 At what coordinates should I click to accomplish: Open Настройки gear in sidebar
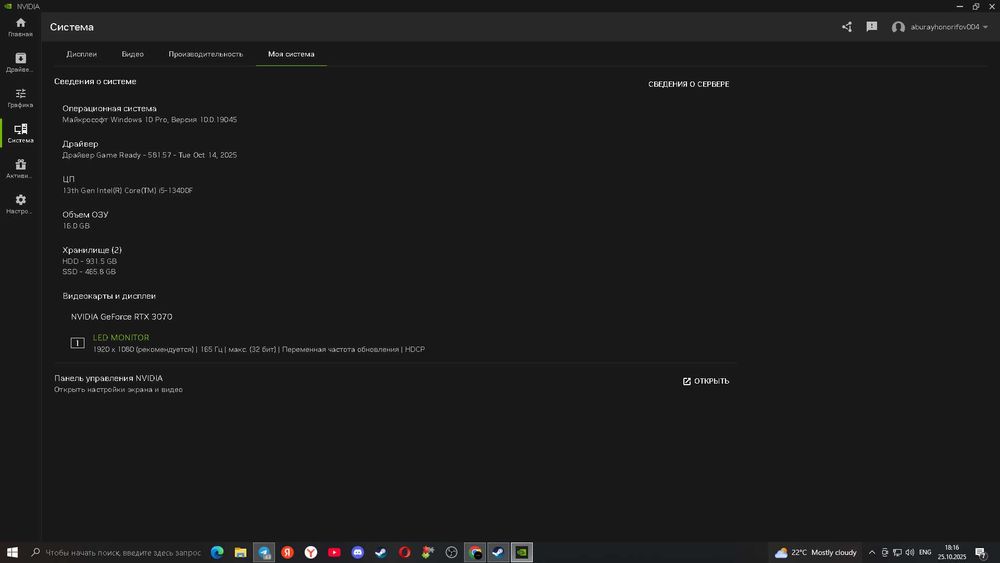(x=20, y=204)
